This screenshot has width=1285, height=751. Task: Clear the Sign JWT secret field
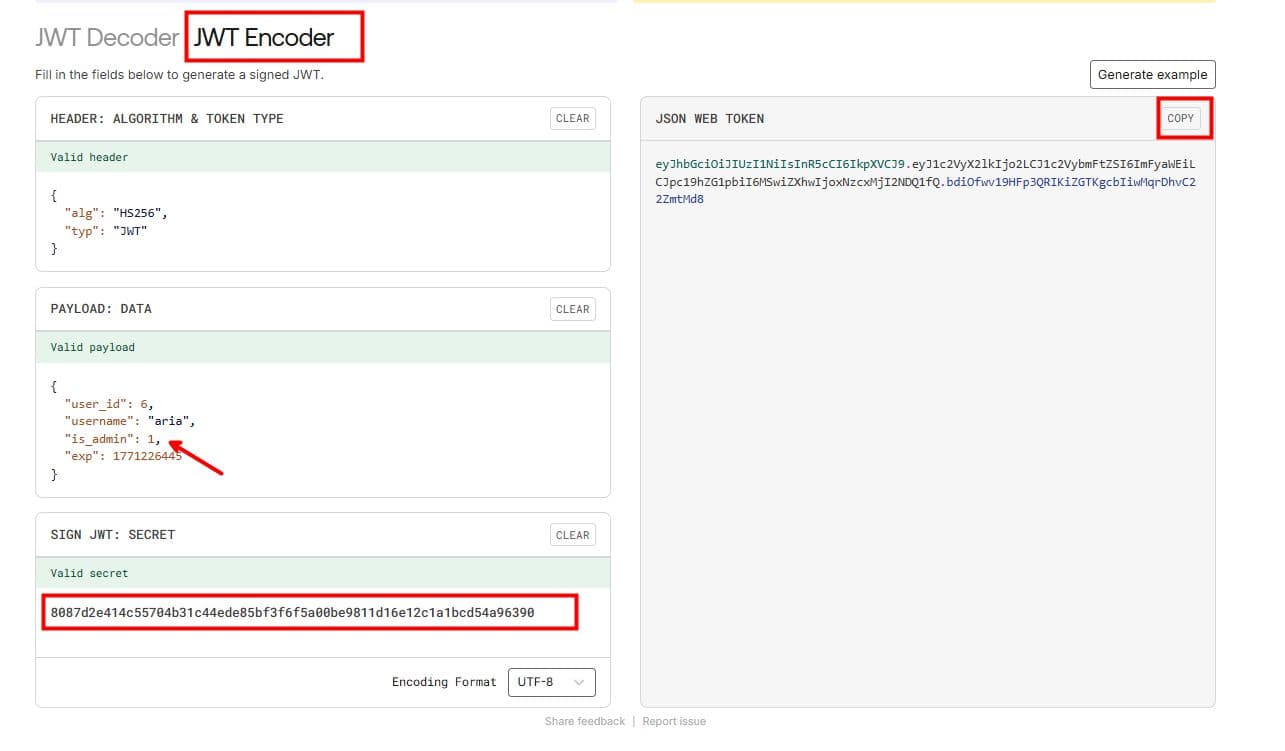tap(572, 535)
